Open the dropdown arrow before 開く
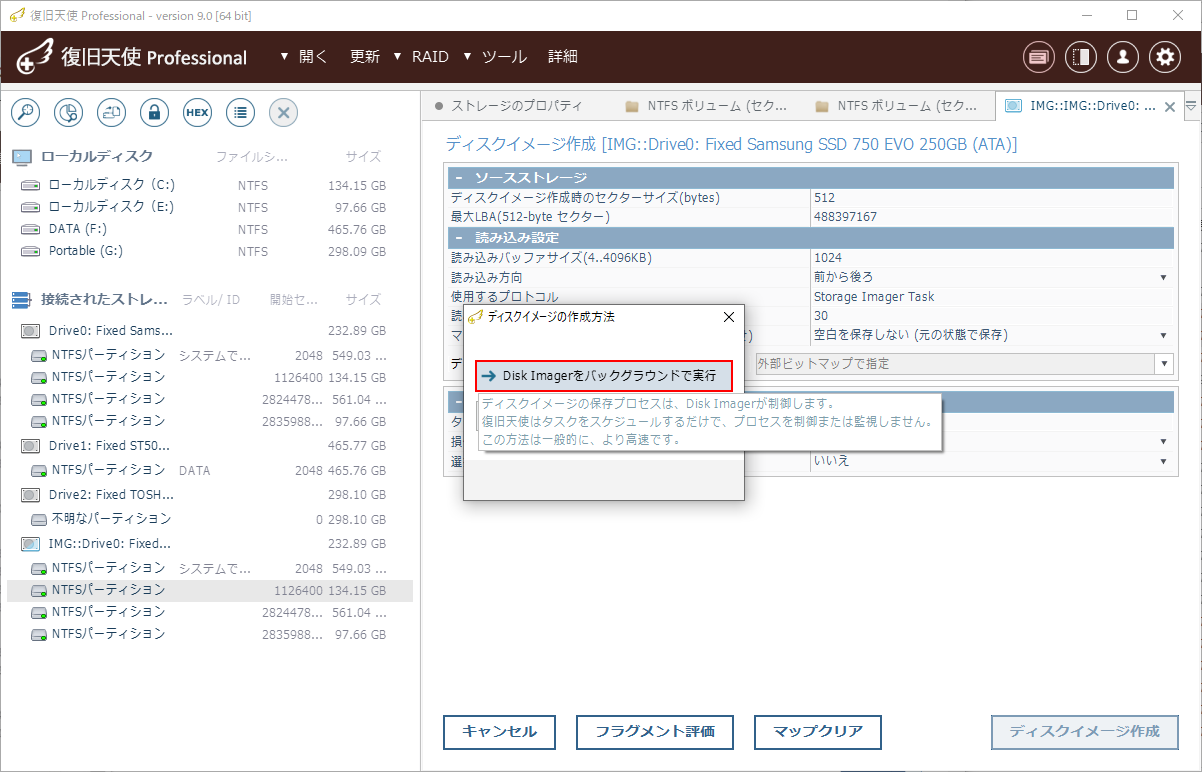Image resolution: width=1202 pixels, height=772 pixels. [285, 57]
